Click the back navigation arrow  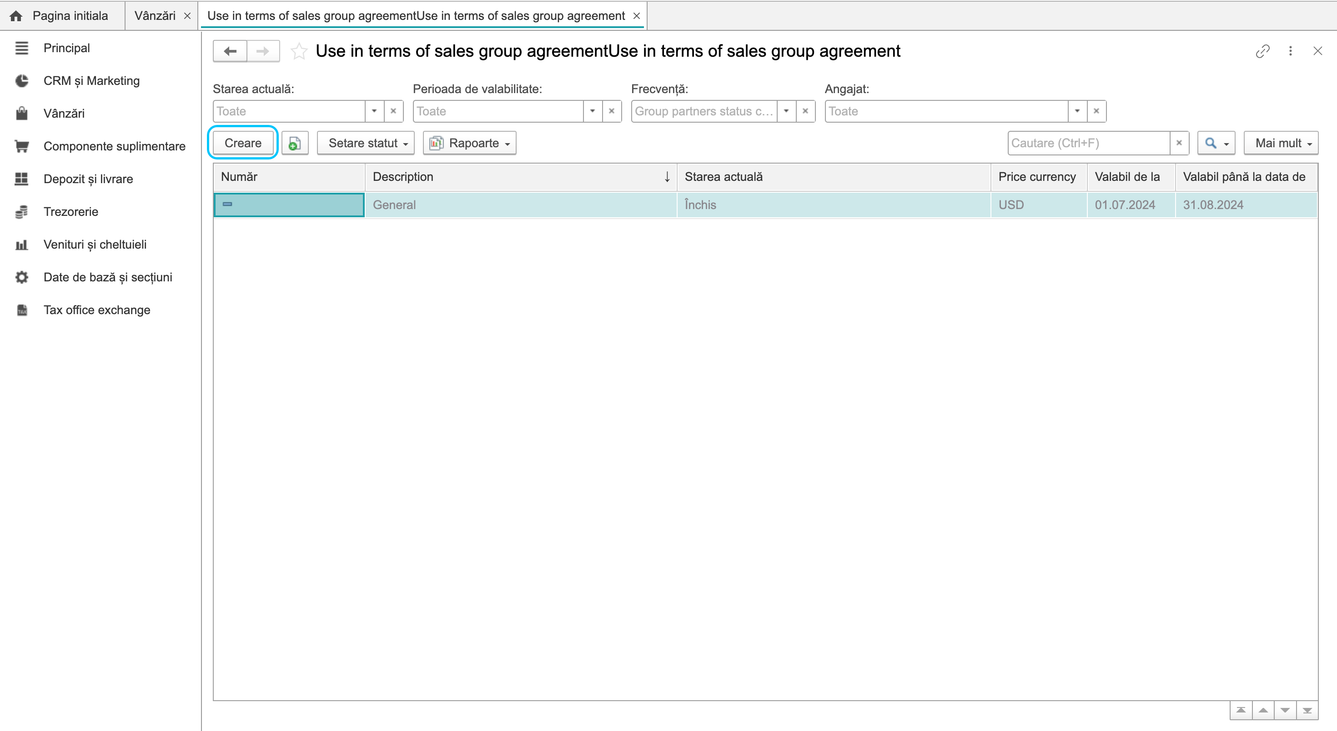click(230, 51)
